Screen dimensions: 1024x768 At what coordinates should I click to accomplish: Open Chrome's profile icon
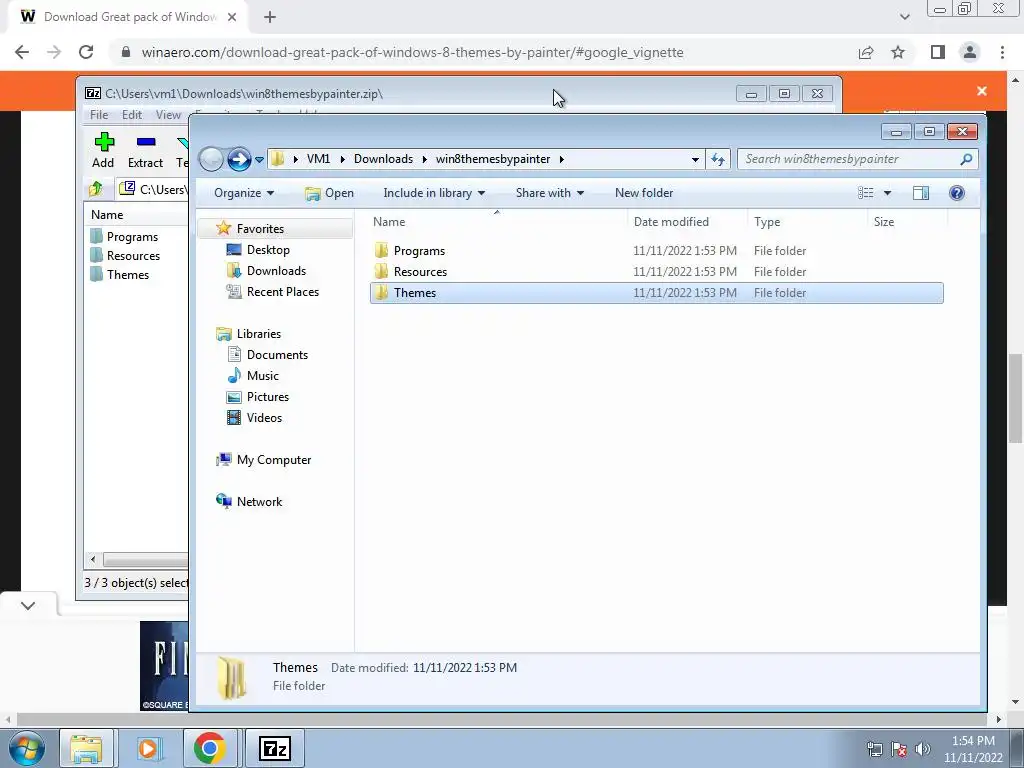point(970,52)
